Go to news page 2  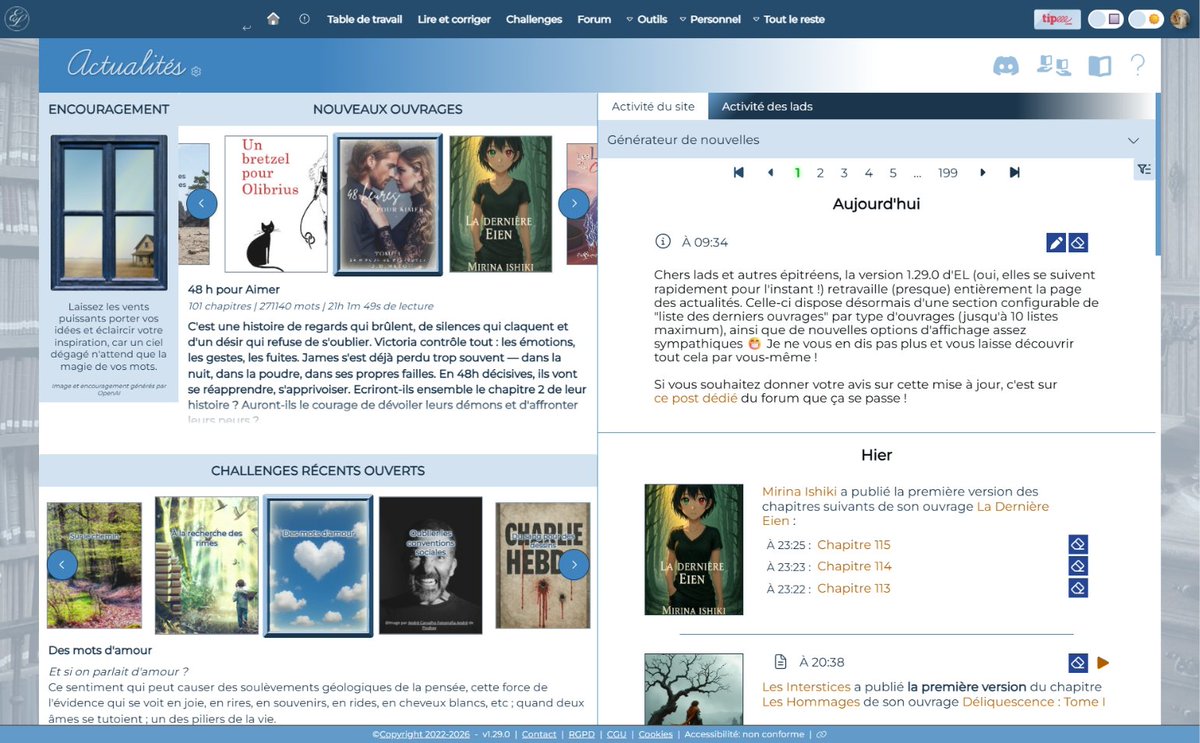click(820, 173)
